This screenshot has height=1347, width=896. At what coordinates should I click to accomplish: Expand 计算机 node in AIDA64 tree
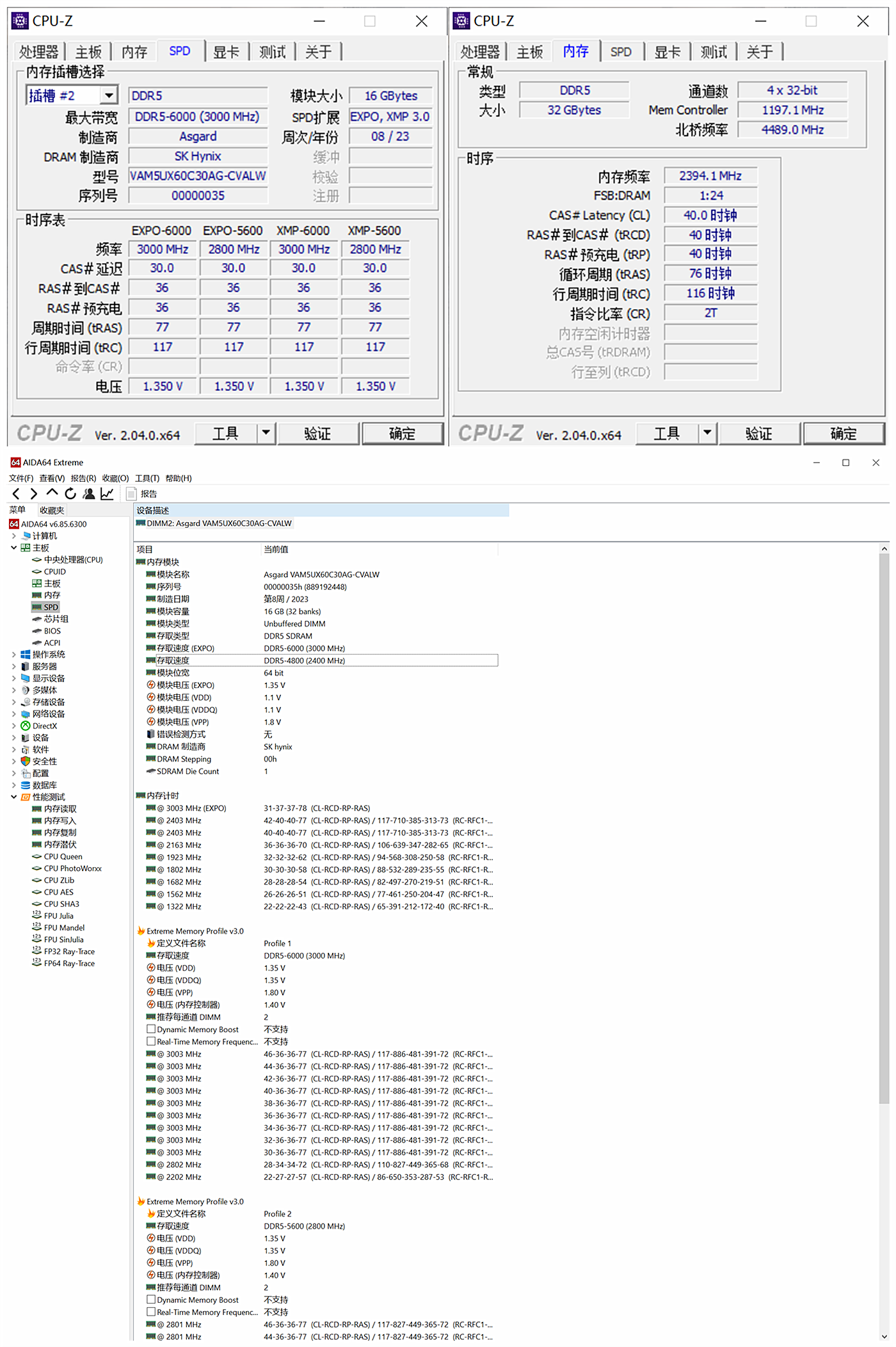click(x=14, y=536)
